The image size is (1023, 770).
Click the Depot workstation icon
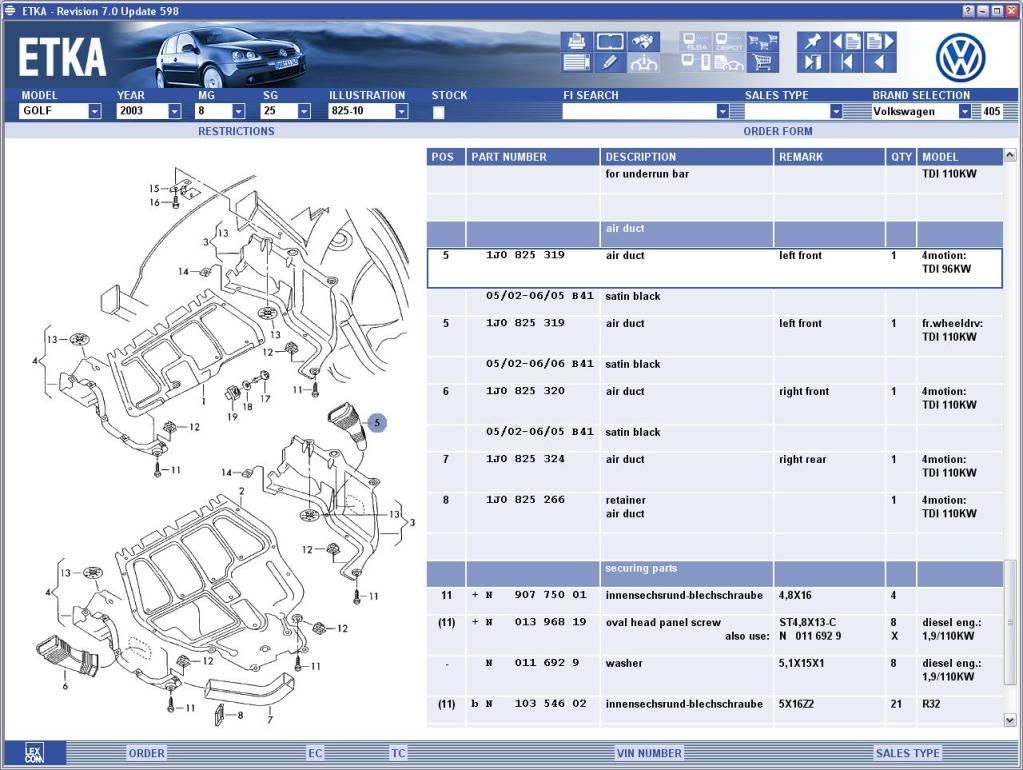click(729, 42)
